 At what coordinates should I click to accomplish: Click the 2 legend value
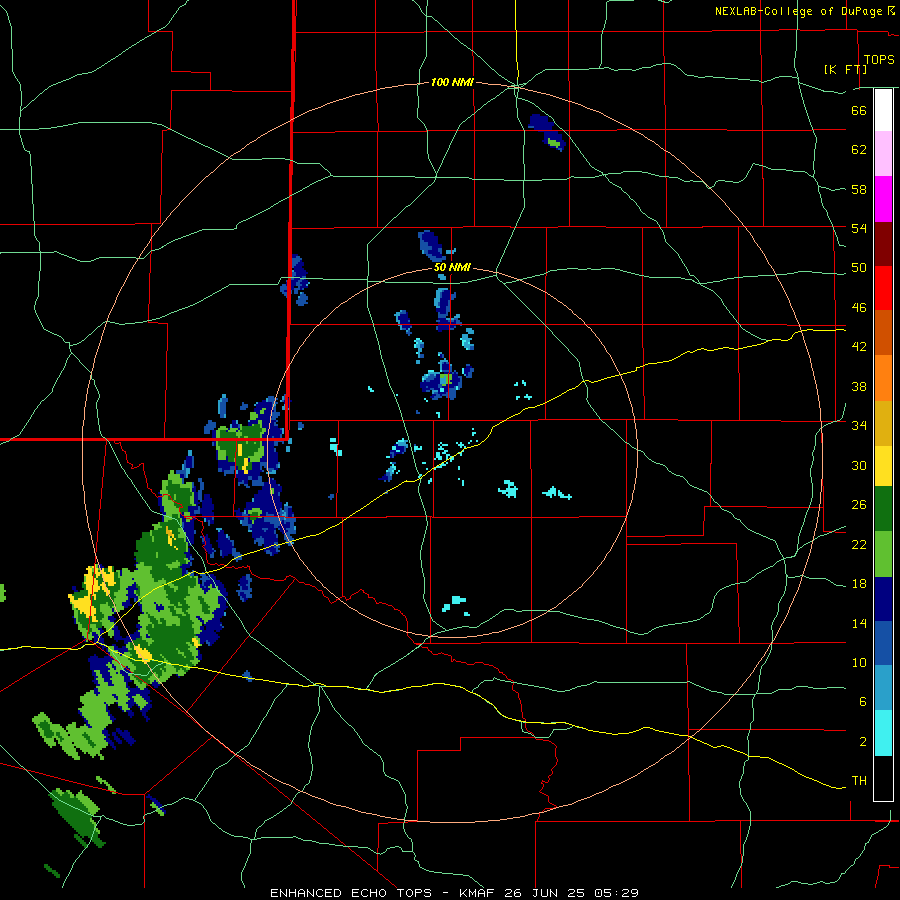(863, 742)
